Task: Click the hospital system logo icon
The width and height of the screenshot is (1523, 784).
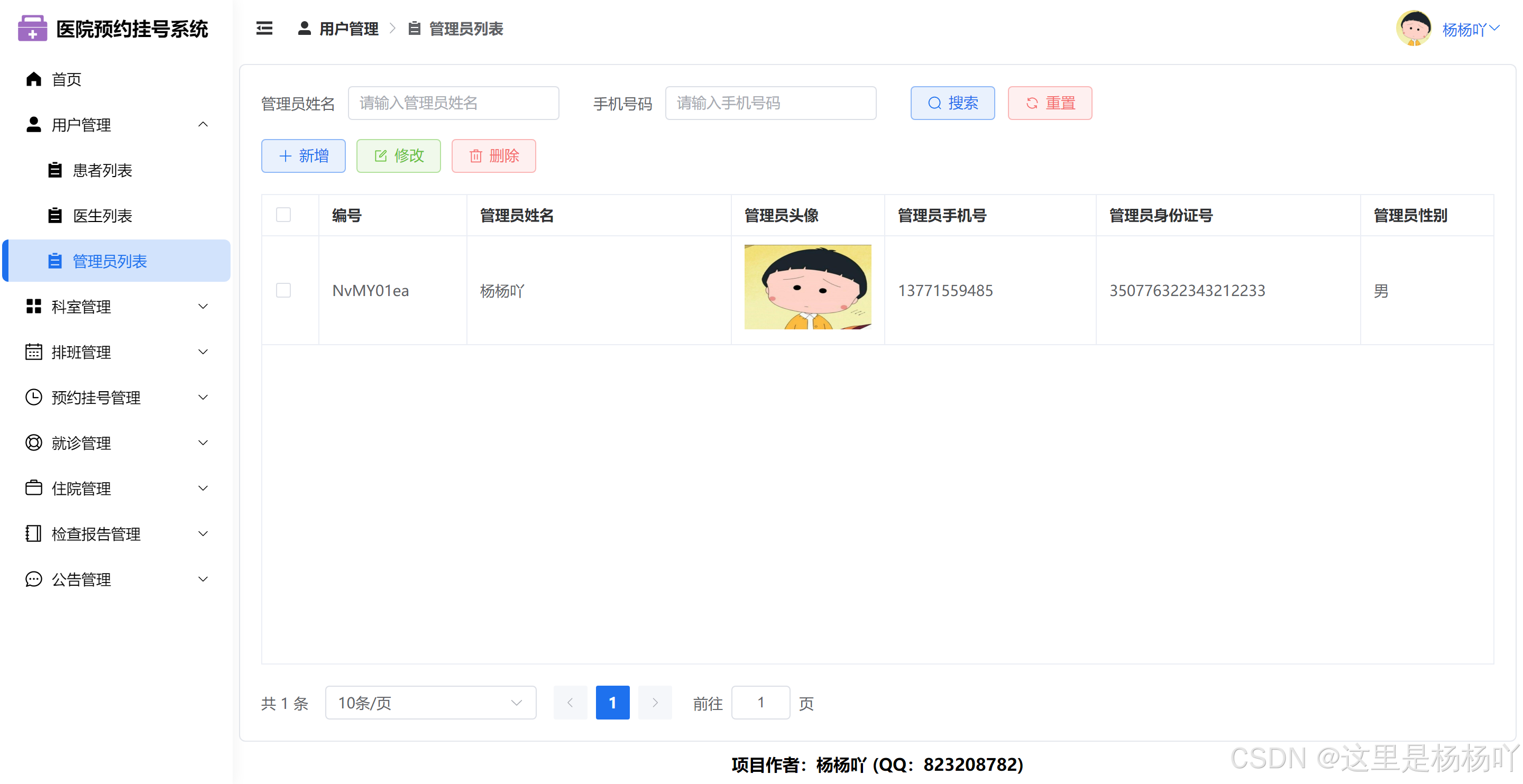Action: [x=32, y=29]
